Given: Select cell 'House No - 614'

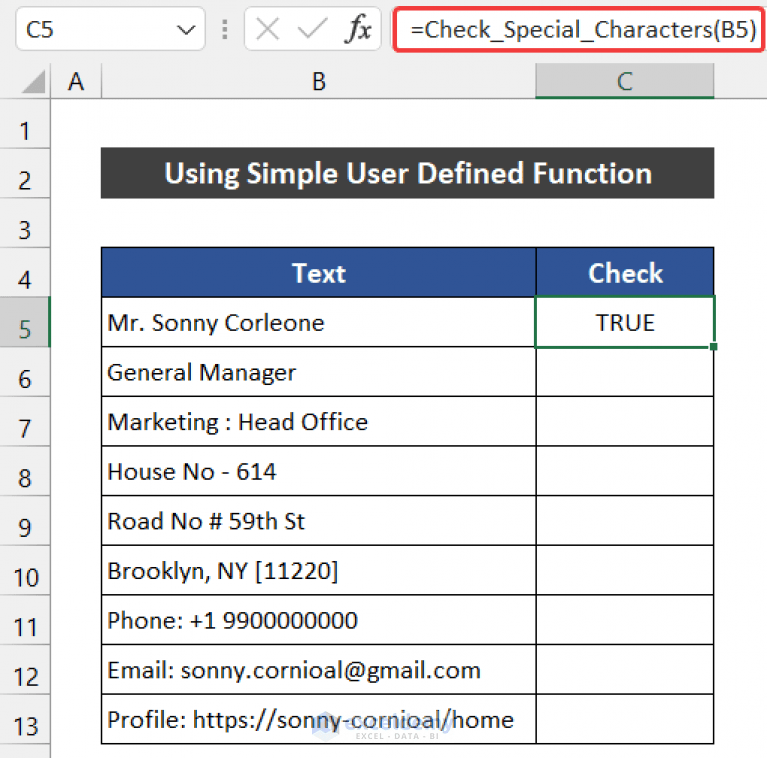Looking at the screenshot, I should 318,471.
